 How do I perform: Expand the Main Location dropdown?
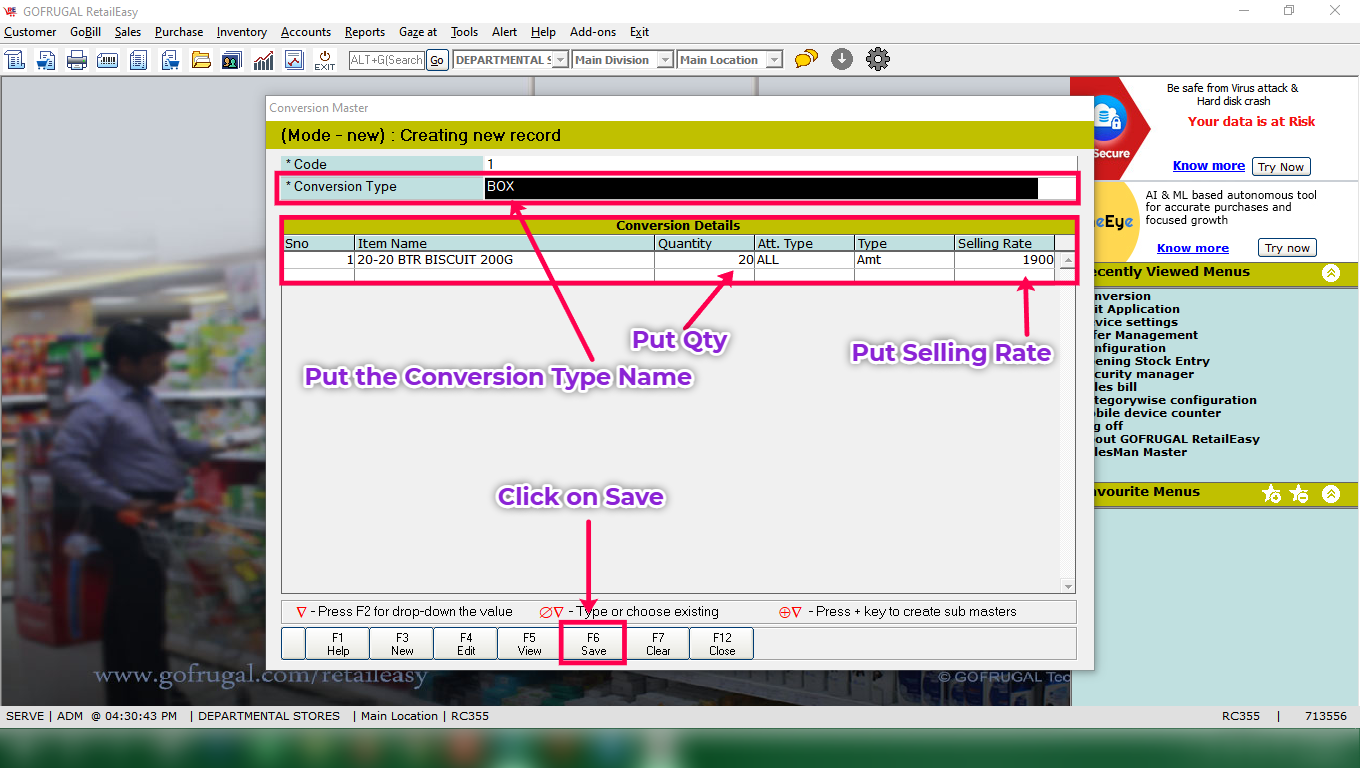tap(774, 60)
